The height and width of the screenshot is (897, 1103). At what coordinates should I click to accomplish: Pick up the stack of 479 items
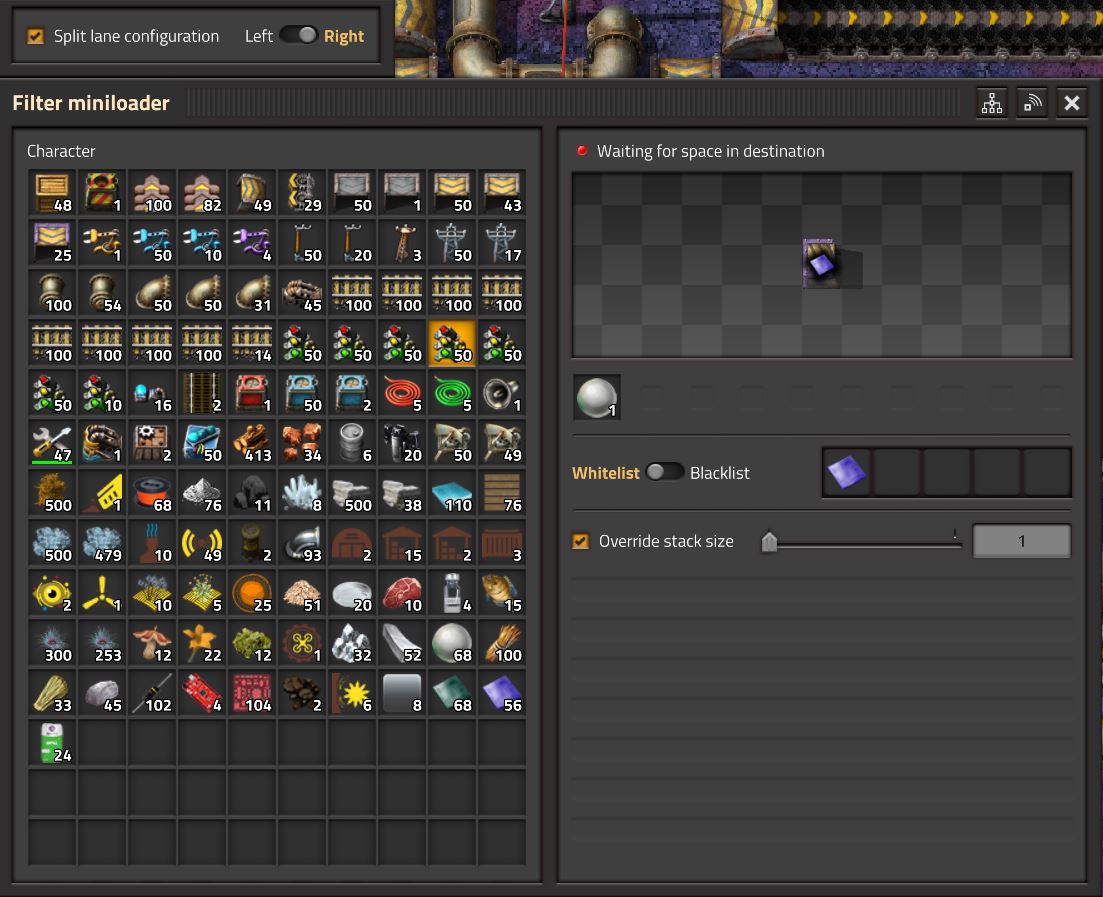tap(102, 542)
